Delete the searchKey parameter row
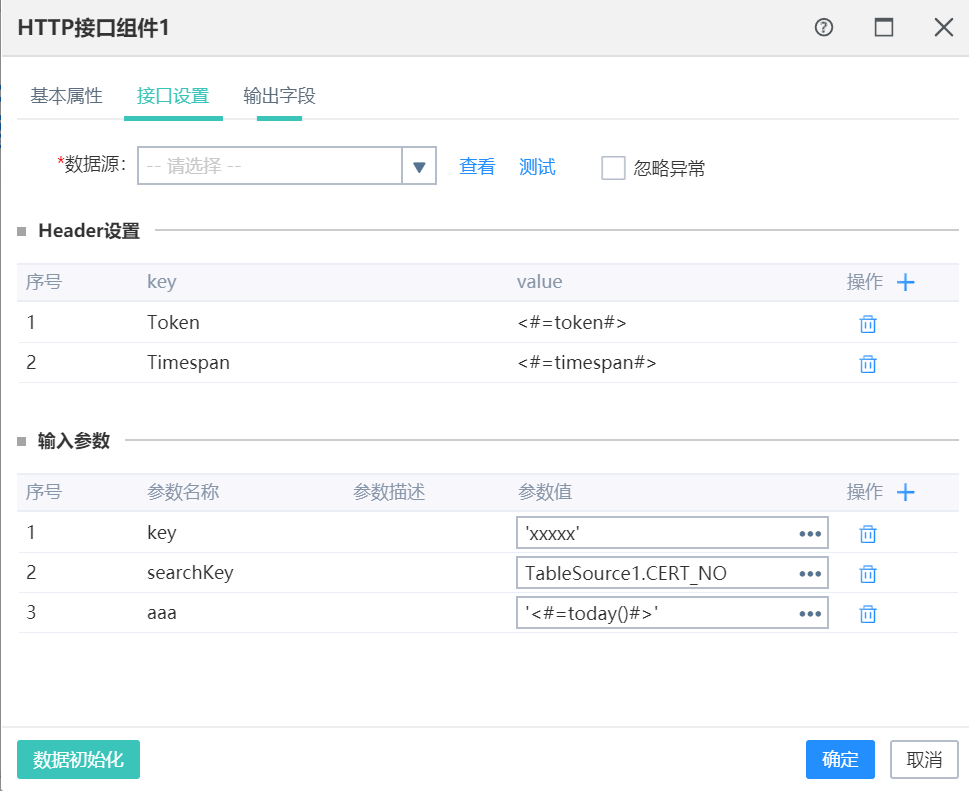This screenshot has width=969, height=791. click(868, 573)
